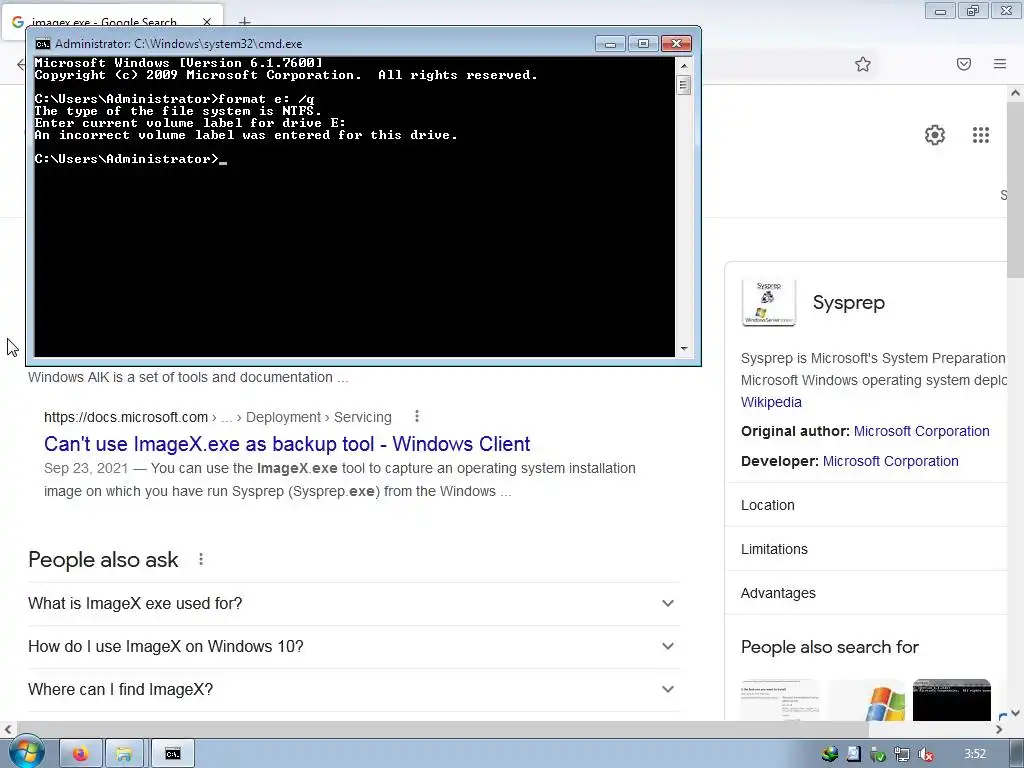1024x768 pixels.
Task: Maximize the cmd.exe command window
Action: [643, 44]
